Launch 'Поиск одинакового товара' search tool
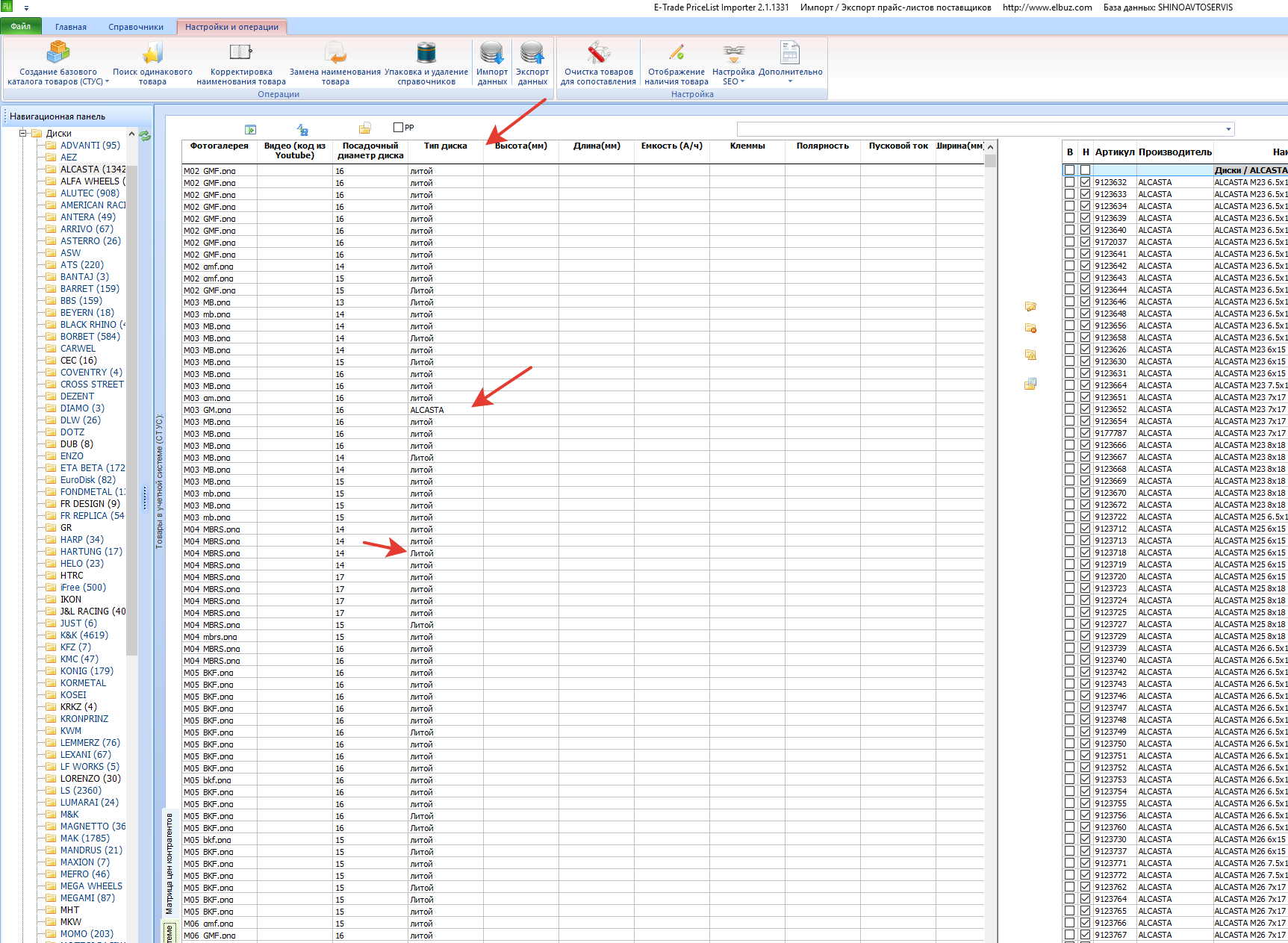The image size is (1288, 943). pyautogui.click(x=152, y=63)
